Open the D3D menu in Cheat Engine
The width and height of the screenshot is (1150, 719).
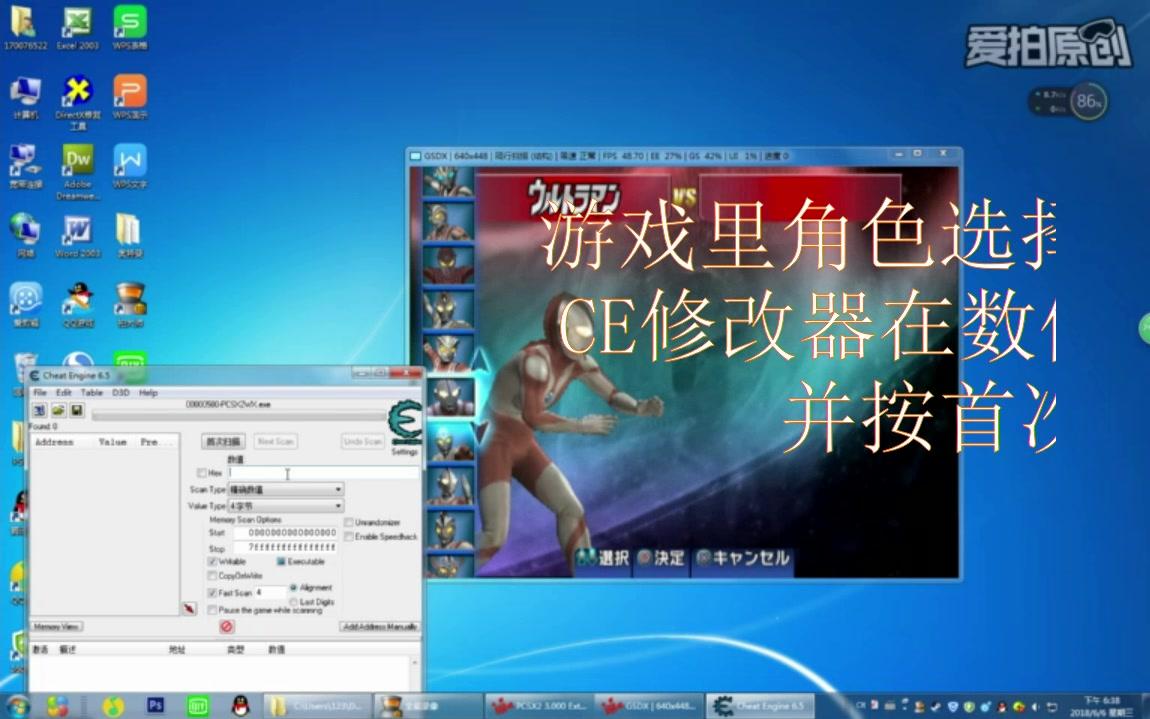click(121, 393)
